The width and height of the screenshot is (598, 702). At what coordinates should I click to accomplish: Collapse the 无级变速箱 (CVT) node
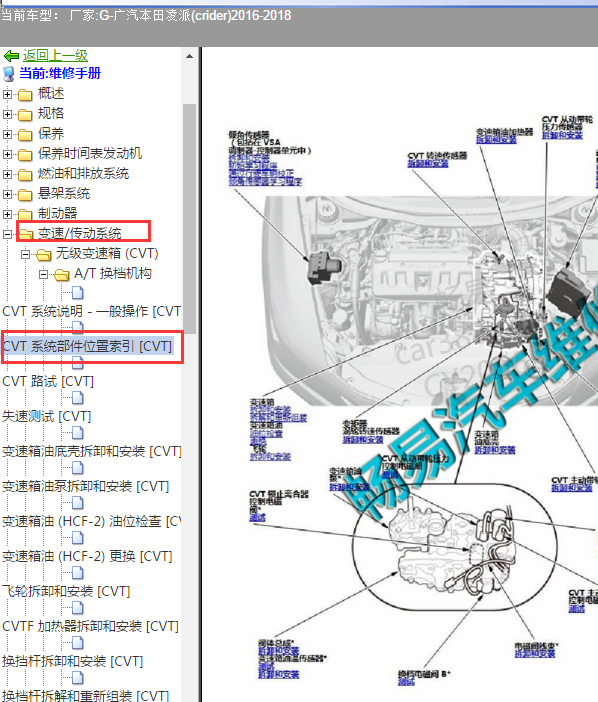(26, 254)
